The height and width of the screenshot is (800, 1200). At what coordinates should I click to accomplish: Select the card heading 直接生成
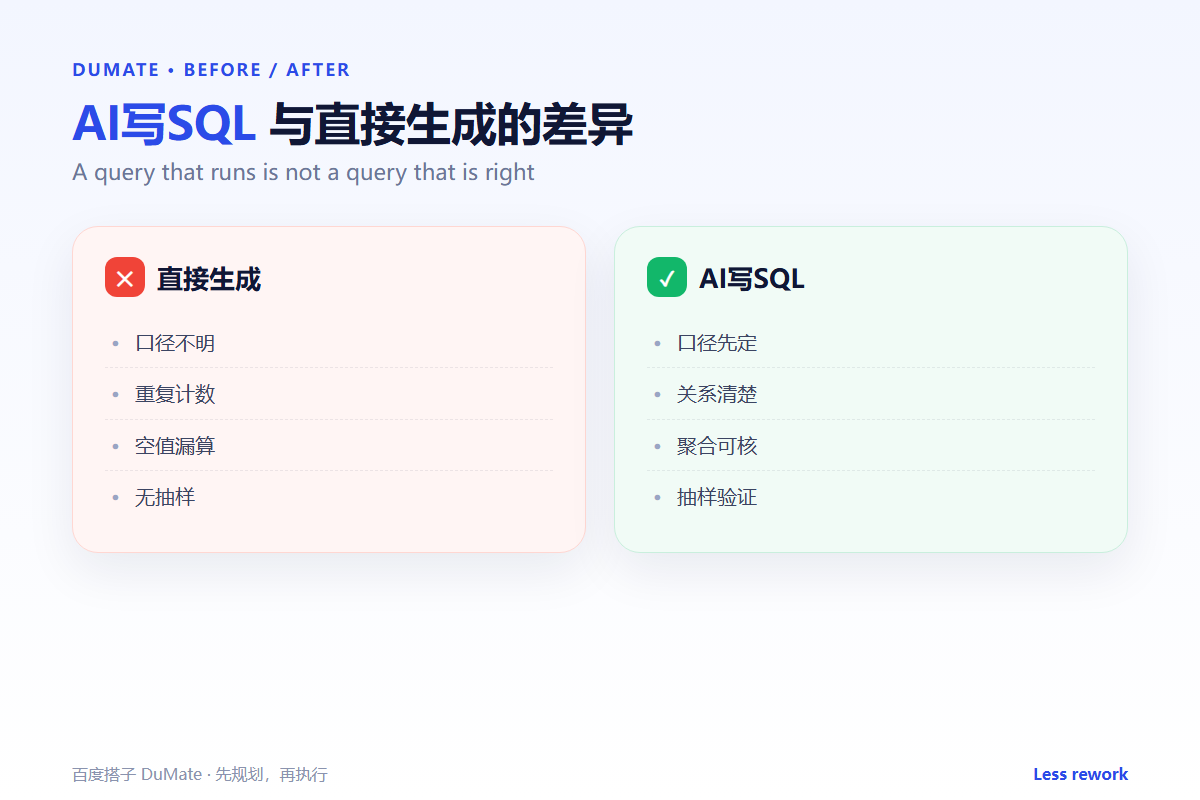tap(208, 279)
